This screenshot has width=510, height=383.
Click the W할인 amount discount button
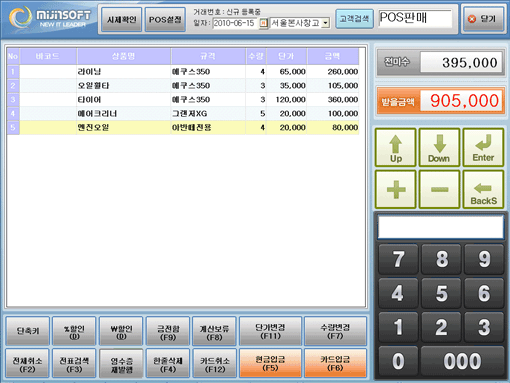121,331
